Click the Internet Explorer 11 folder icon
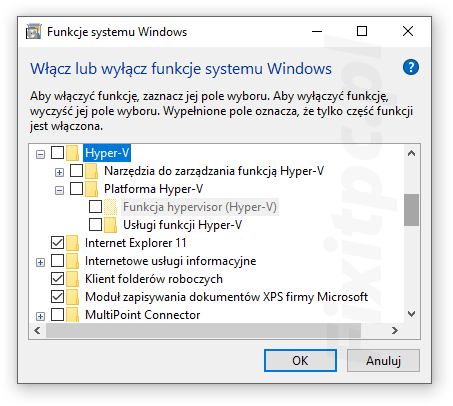The image size is (453, 406). pyautogui.click(x=72, y=243)
